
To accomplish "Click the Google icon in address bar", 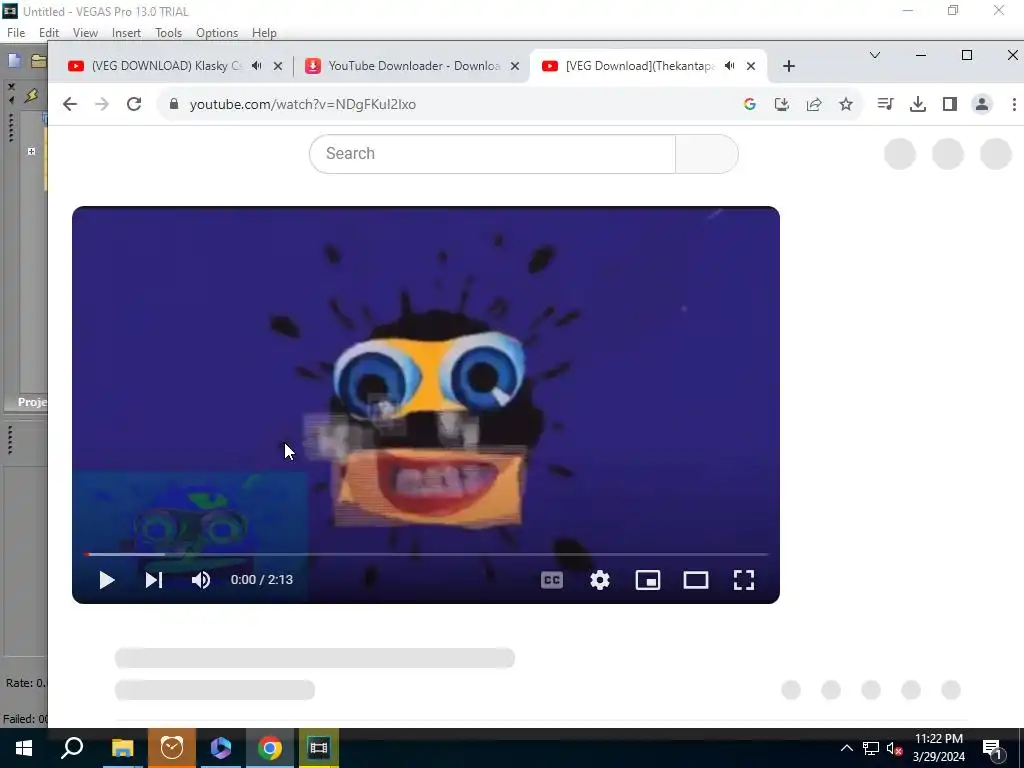I will coord(750,104).
